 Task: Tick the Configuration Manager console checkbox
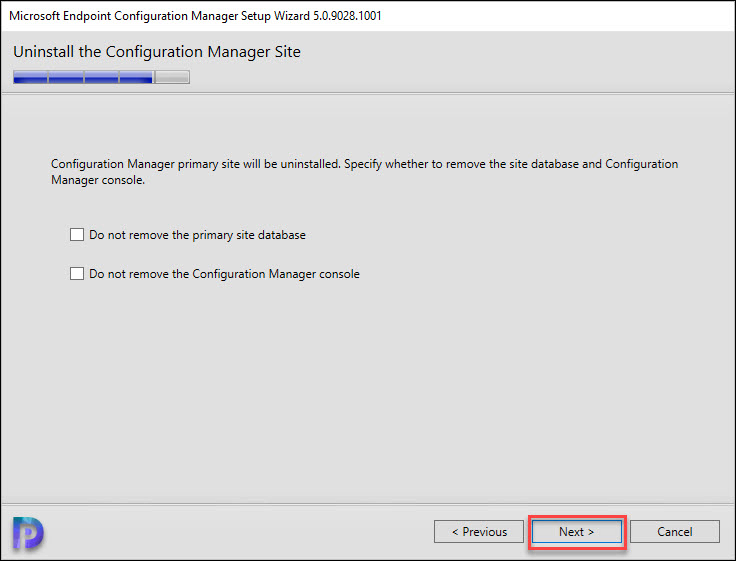(x=77, y=273)
